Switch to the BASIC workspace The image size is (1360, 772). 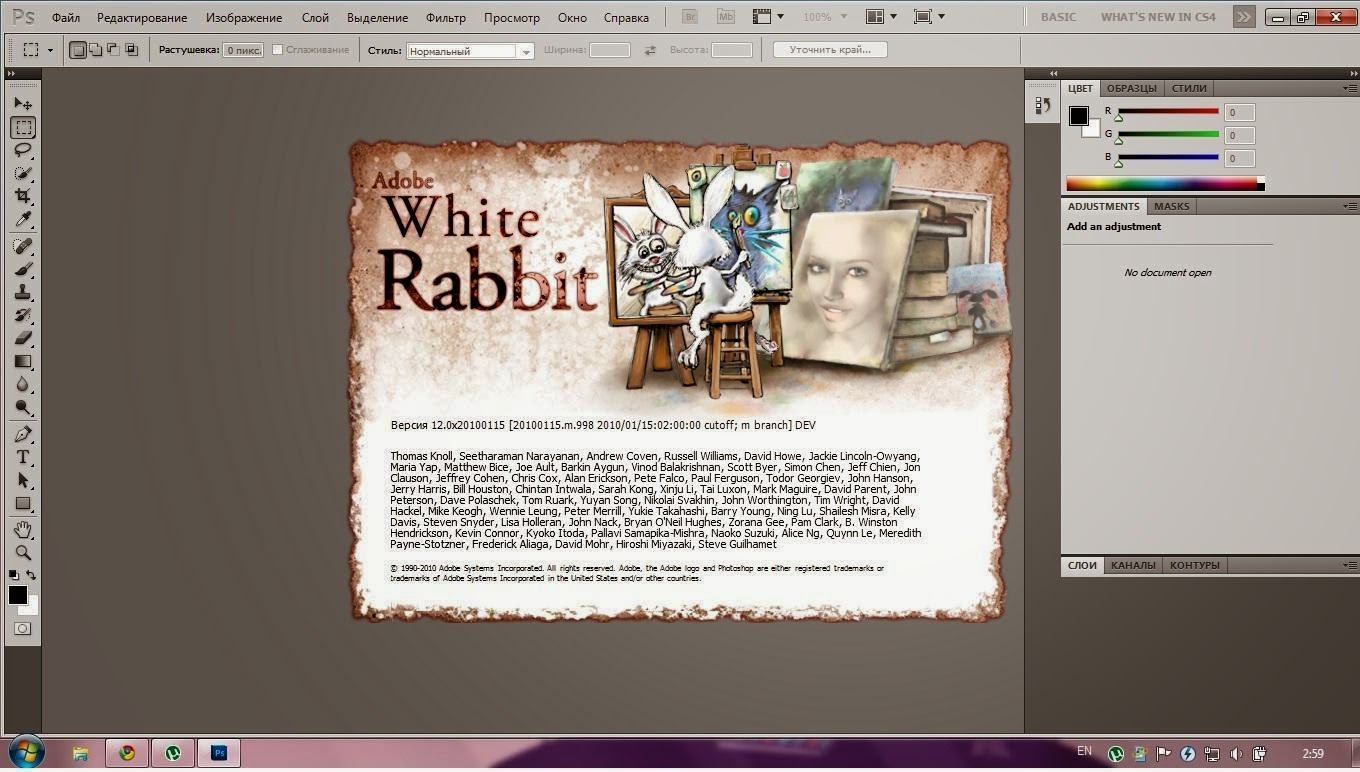pos(1058,17)
